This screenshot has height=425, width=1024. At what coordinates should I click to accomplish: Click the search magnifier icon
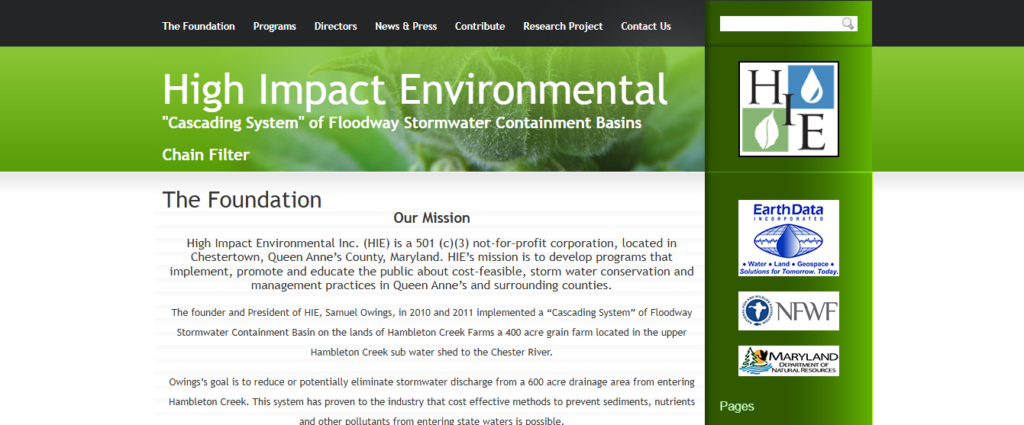pyautogui.click(x=848, y=24)
